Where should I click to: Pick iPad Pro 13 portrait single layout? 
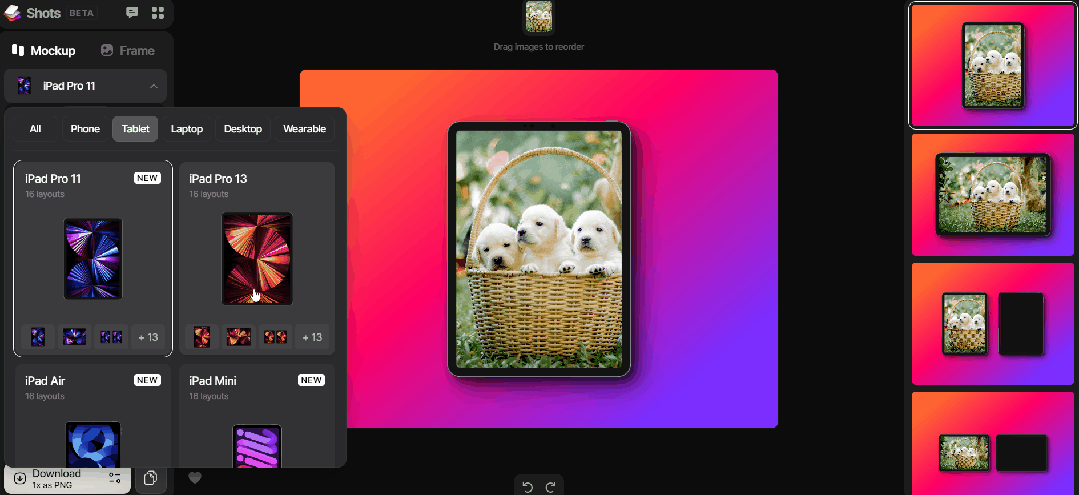[x=202, y=337]
